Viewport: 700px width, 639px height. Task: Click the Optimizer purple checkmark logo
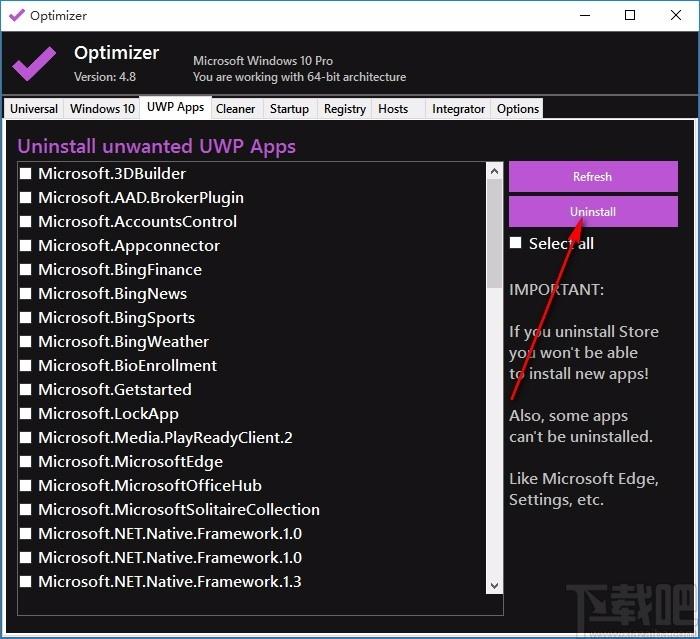34,63
